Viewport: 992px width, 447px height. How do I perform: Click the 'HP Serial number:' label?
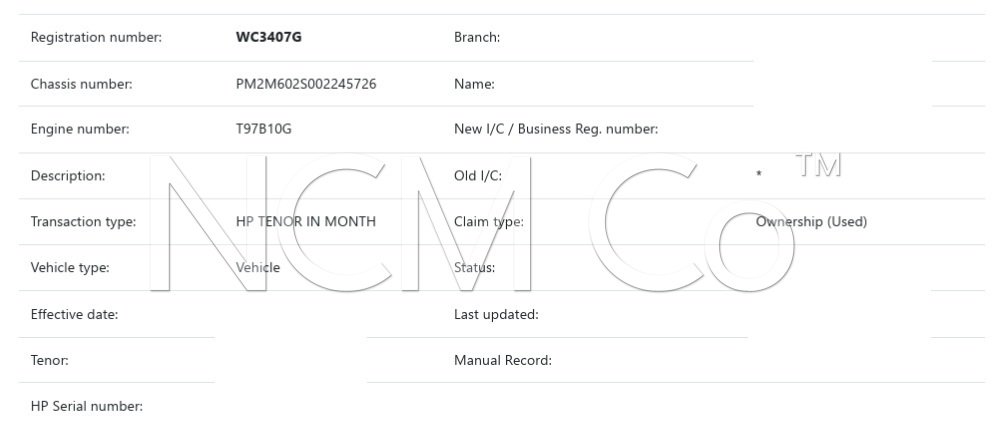pyautogui.click(x=88, y=407)
